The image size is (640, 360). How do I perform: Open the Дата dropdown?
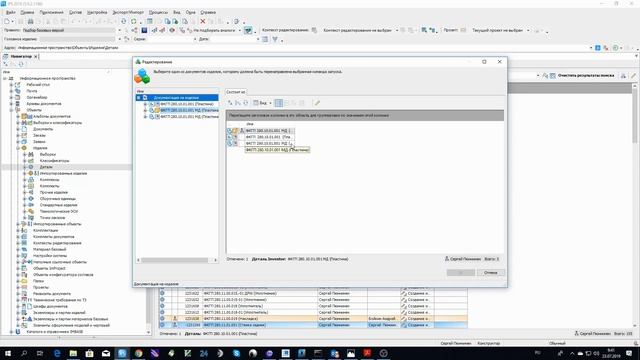[258, 39]
